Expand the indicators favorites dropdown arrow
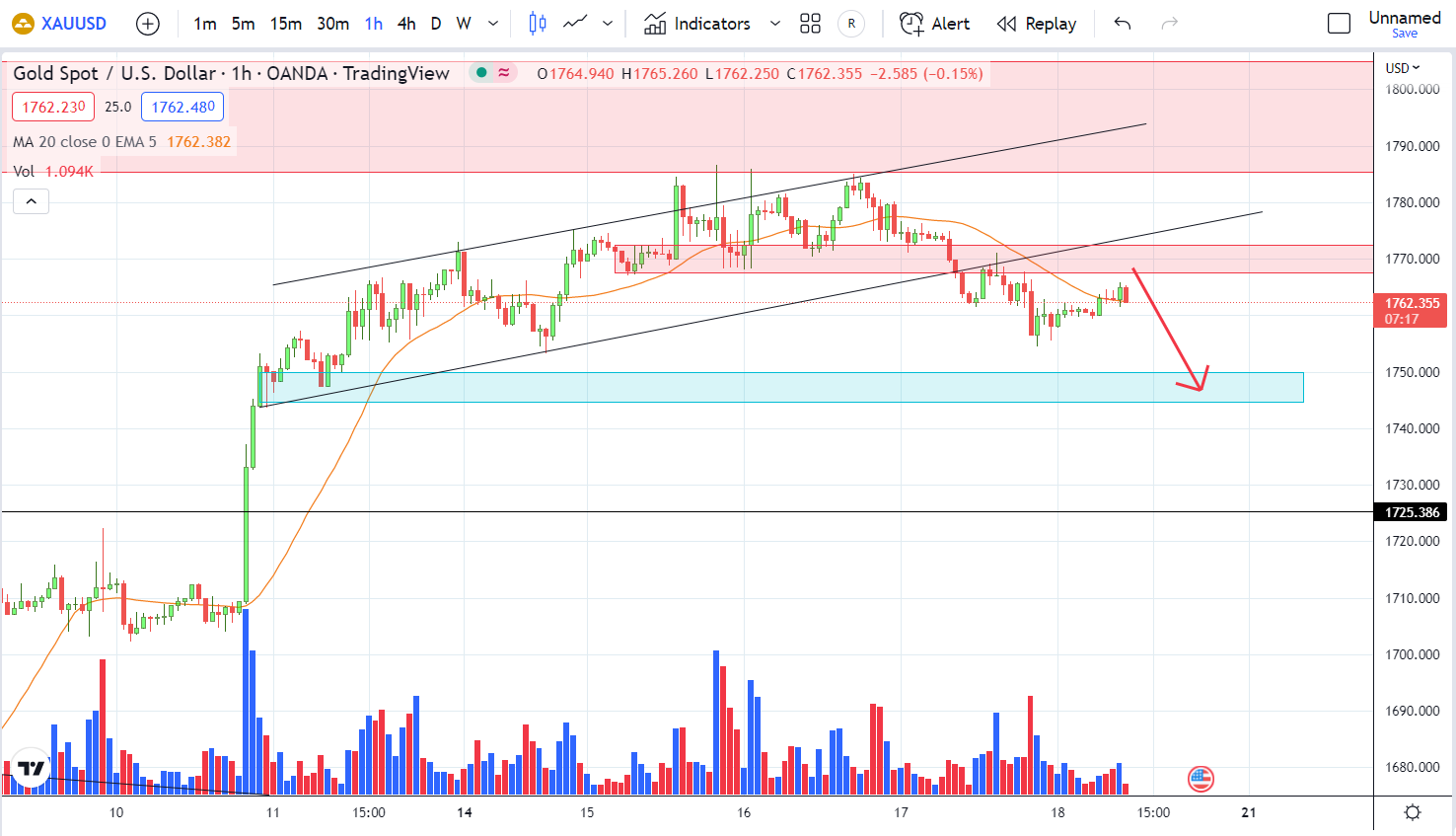The width and height of the screenshot is (1456, 836). [775, 24]
